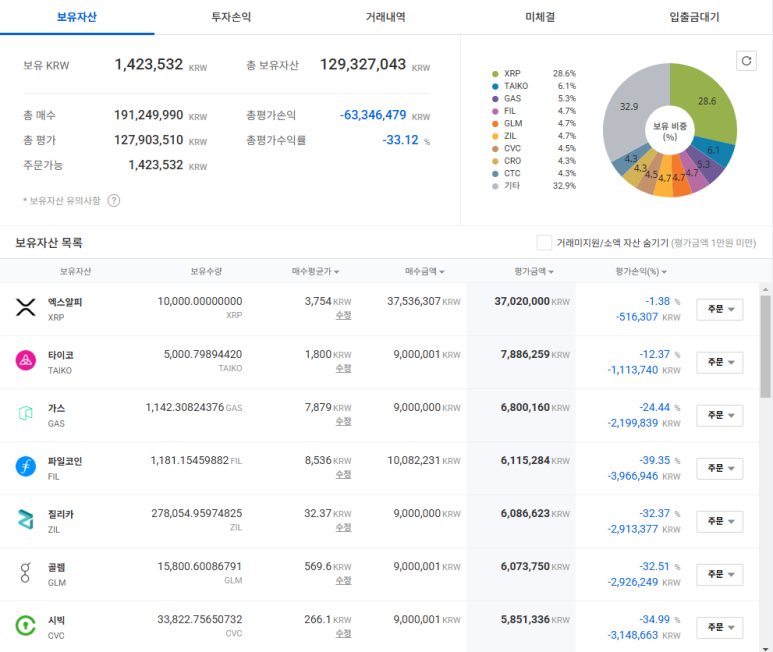Click the total asset value 129,327,043
This screenshot has width=773, height=652.
click(363, 65)
